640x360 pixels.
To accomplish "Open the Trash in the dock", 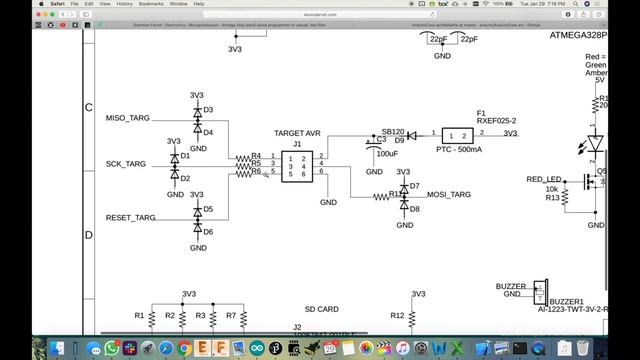I will coord(583,349).
